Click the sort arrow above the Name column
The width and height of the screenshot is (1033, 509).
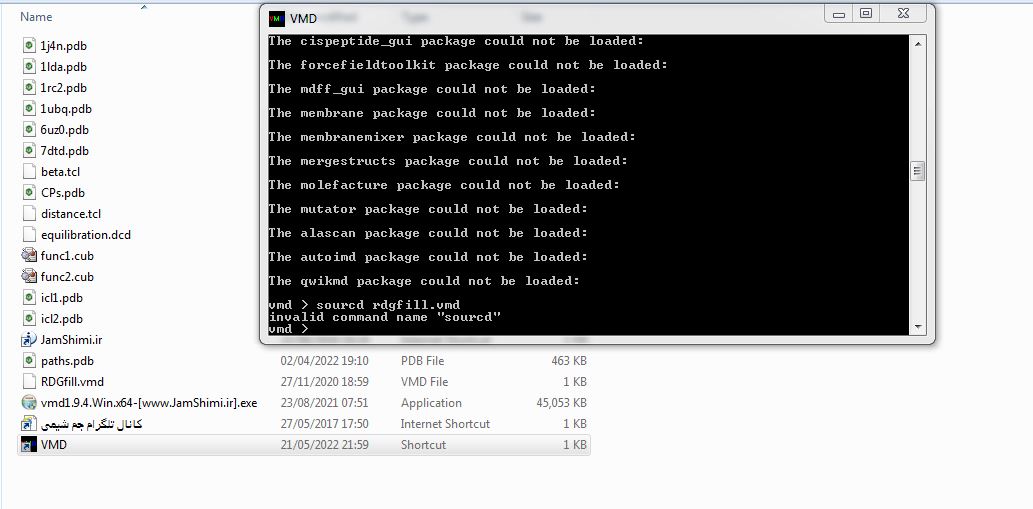(x=144, y=7)
